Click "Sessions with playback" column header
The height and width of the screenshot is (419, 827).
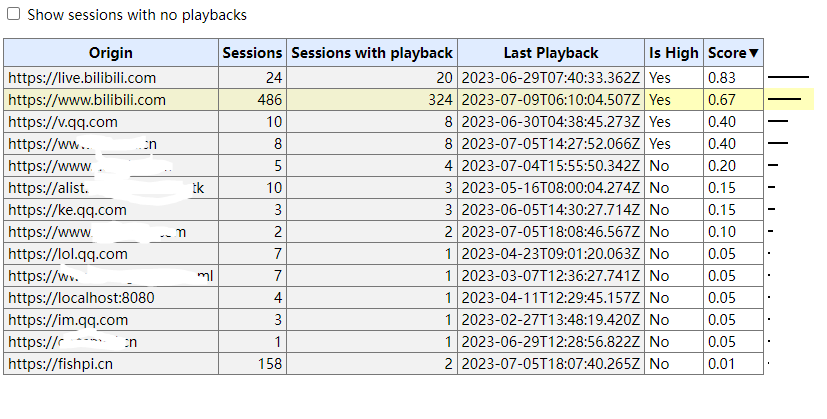[372, 53]
